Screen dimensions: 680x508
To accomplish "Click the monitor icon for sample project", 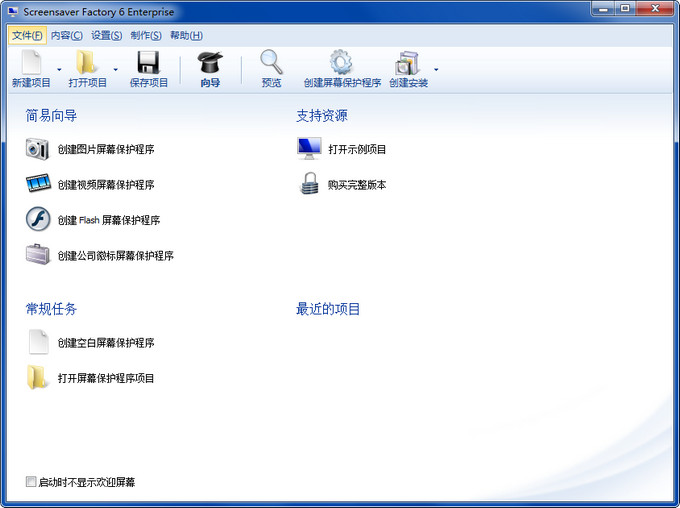I will click(x=309, y=148).
